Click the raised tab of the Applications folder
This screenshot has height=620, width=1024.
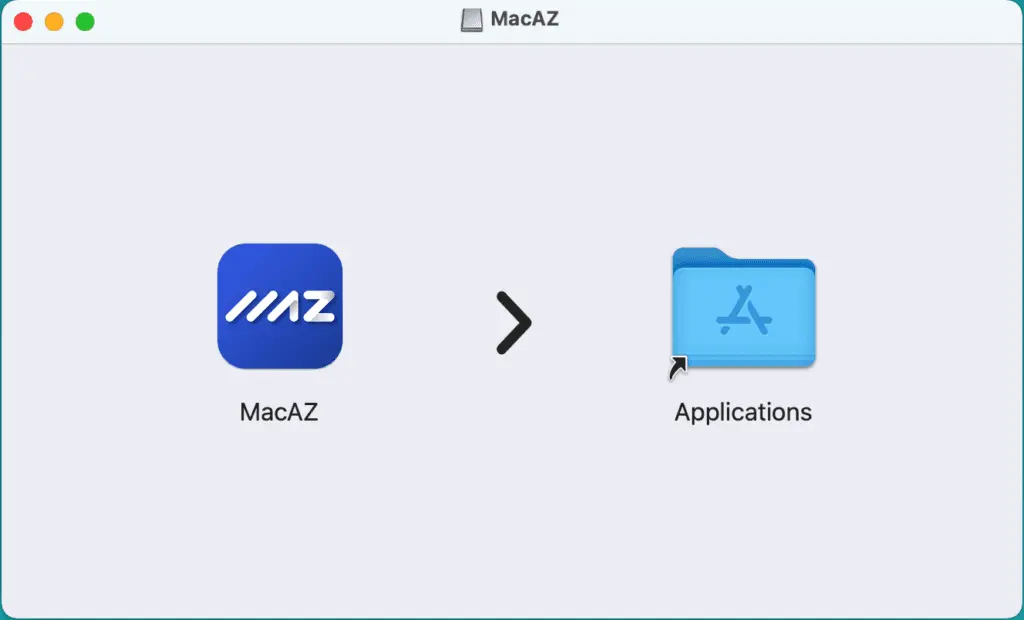[699, 255]
